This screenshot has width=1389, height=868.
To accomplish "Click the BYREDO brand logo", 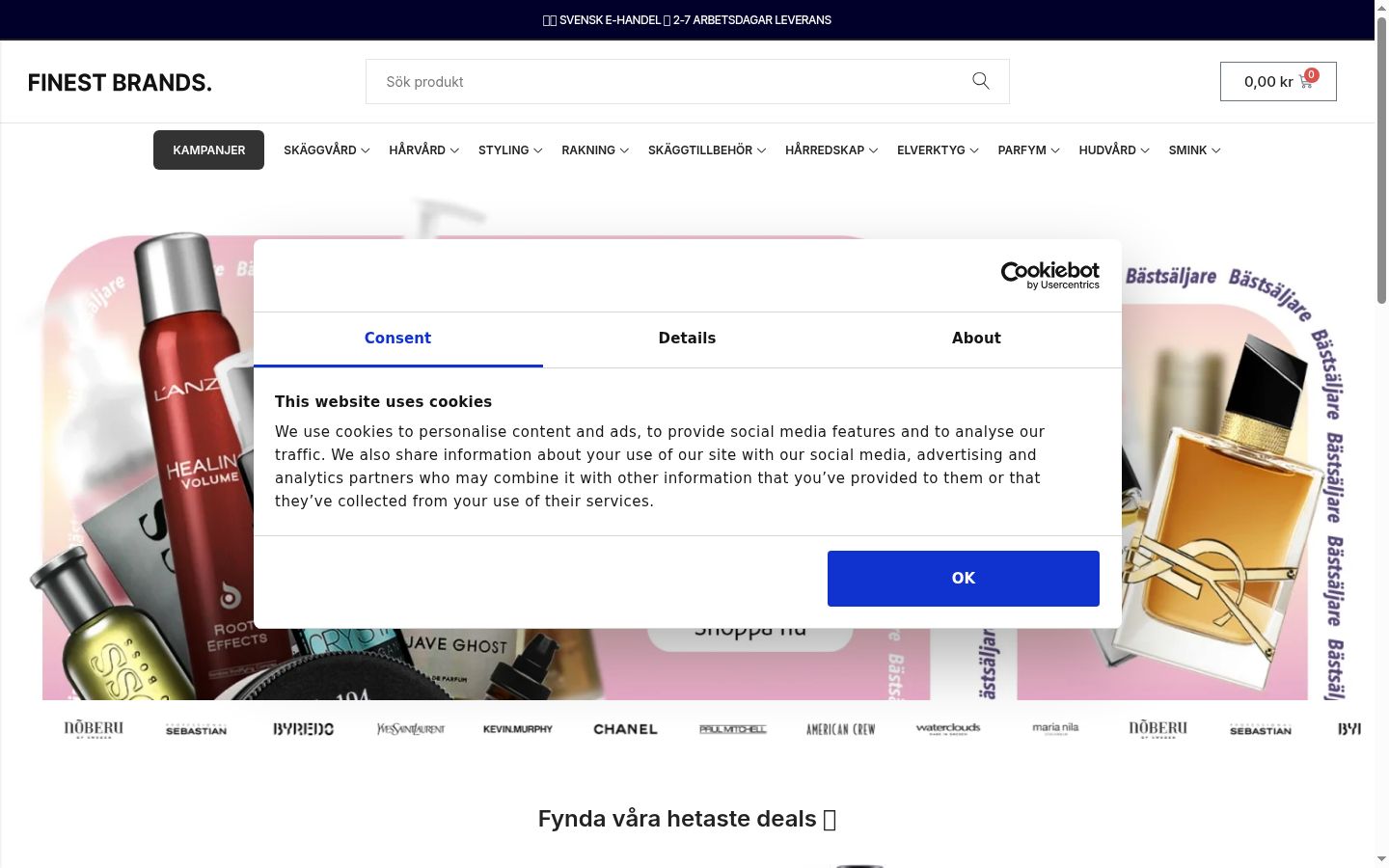I will click(303, 729).
